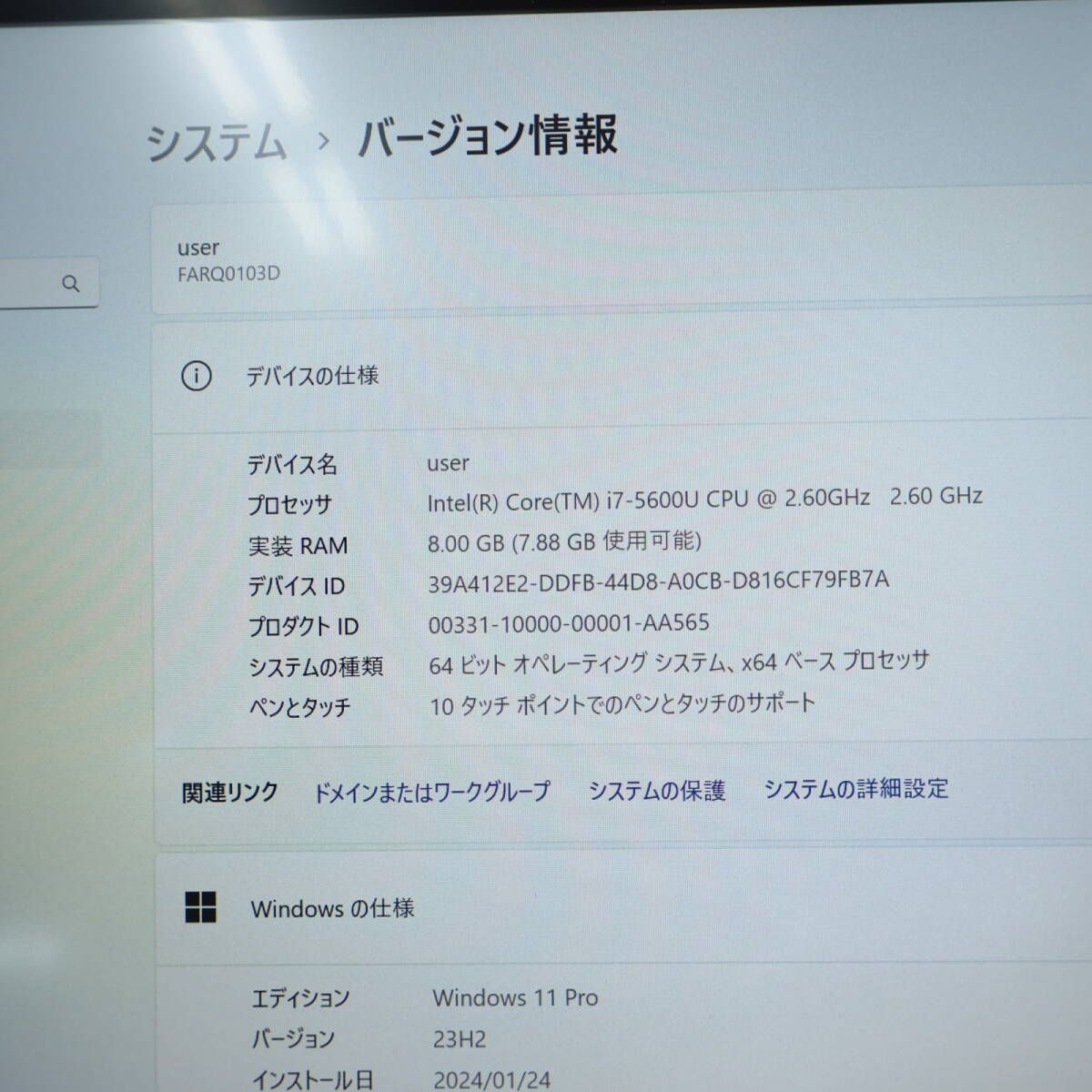
Task: Select the デバイス ID label
Action: (297, 586)
